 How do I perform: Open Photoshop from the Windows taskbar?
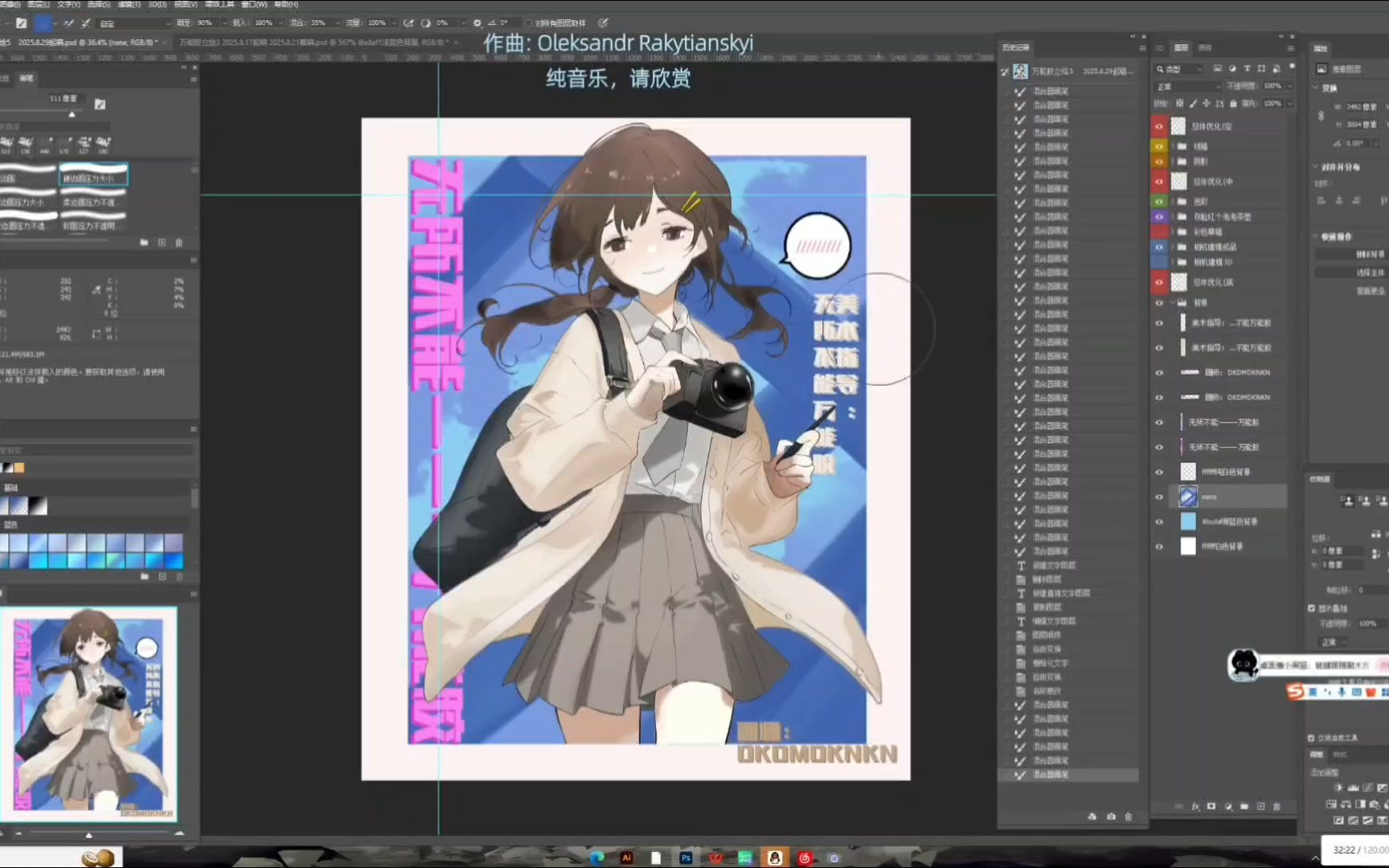[686, 858]
